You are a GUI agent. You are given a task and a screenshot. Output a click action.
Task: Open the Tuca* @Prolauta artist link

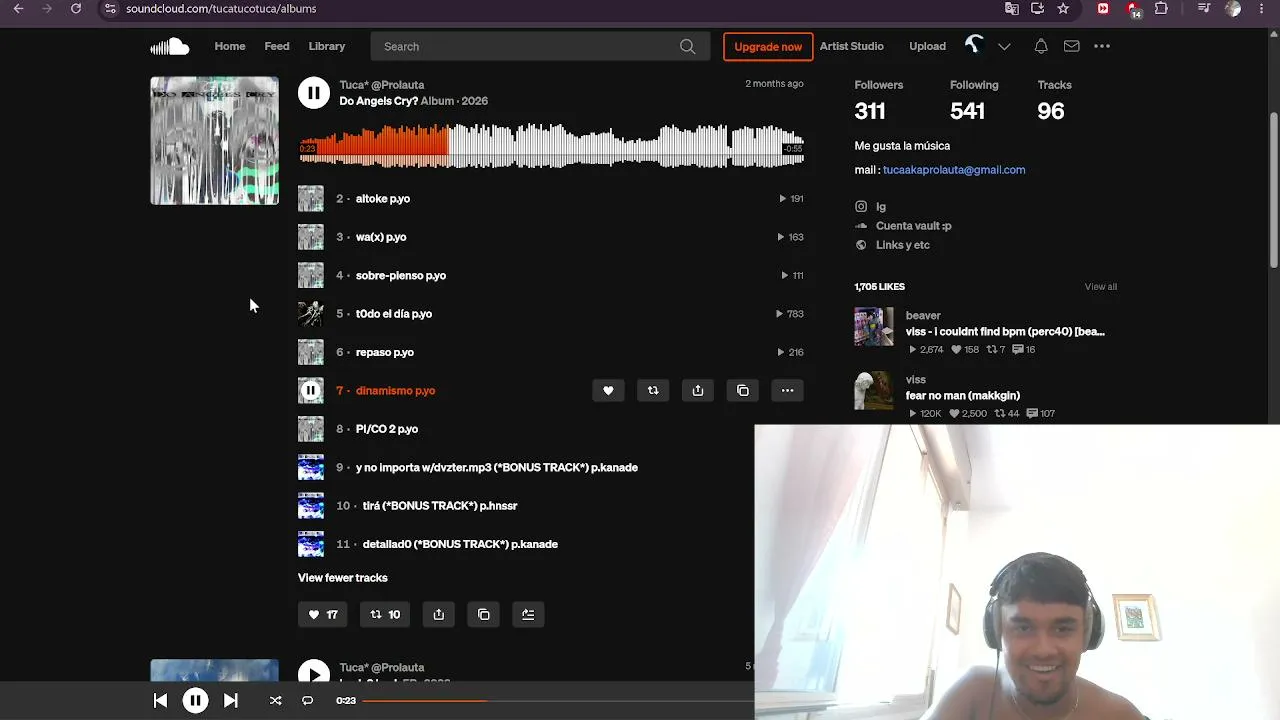(x=382, y=85)
